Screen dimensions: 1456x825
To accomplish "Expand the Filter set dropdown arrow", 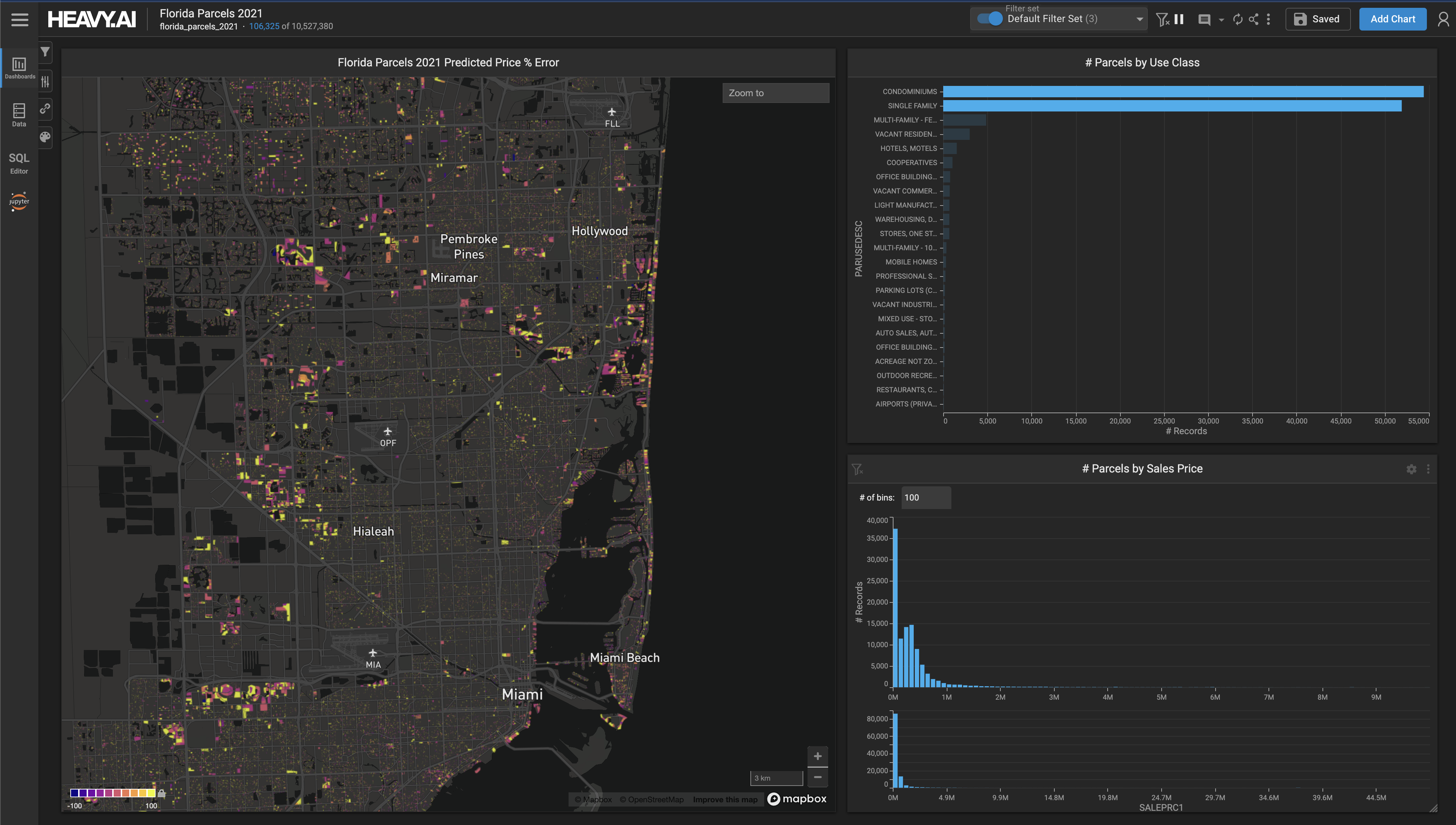I will tap(1139, 19).
